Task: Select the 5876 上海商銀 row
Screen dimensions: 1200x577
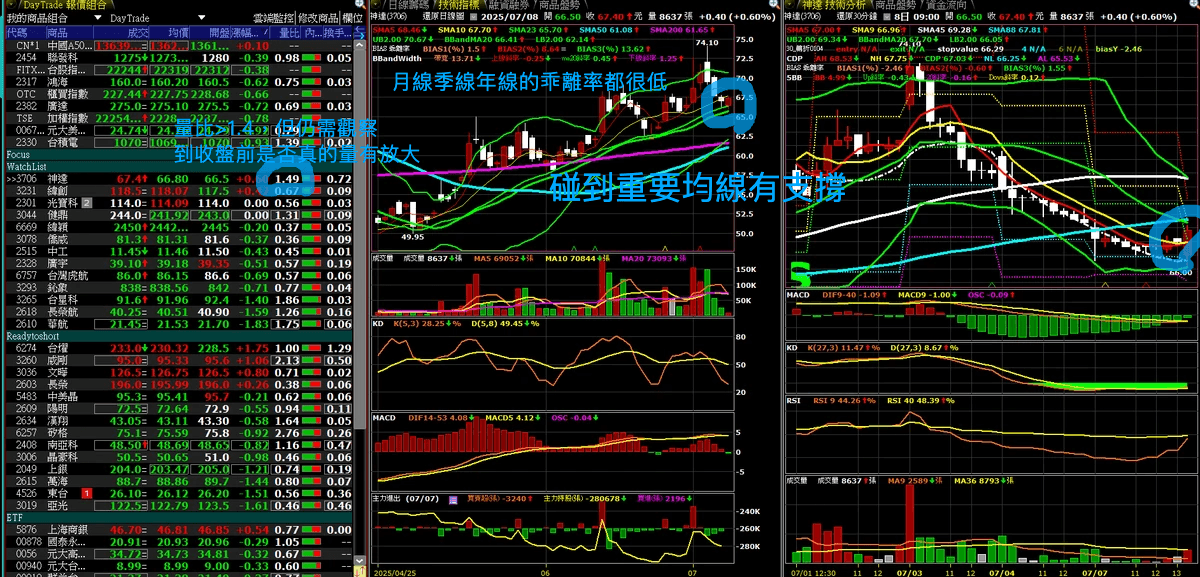Action: pos(179,529)
